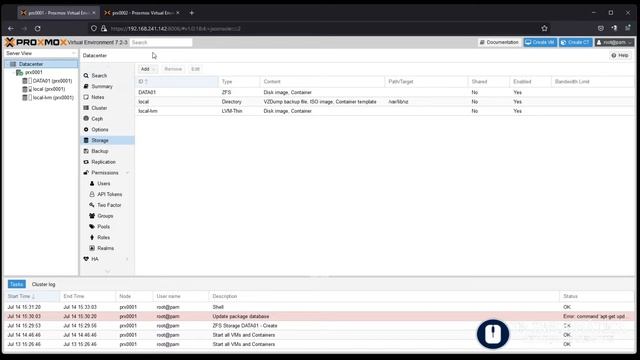The image size is (640, 360).
Task: Click the Groups icon
Action: (x=92, y=216)
